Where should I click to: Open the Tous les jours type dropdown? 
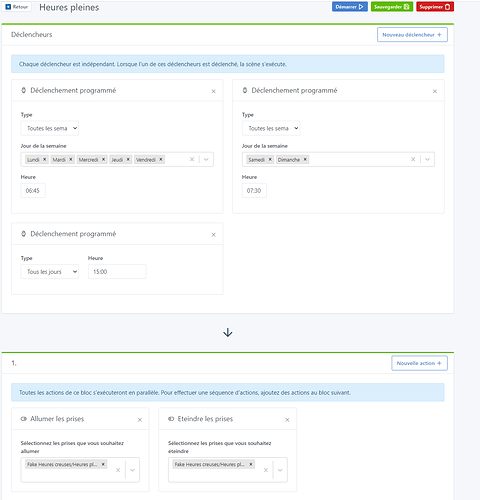pyautogui.click(x=50, y=272)
